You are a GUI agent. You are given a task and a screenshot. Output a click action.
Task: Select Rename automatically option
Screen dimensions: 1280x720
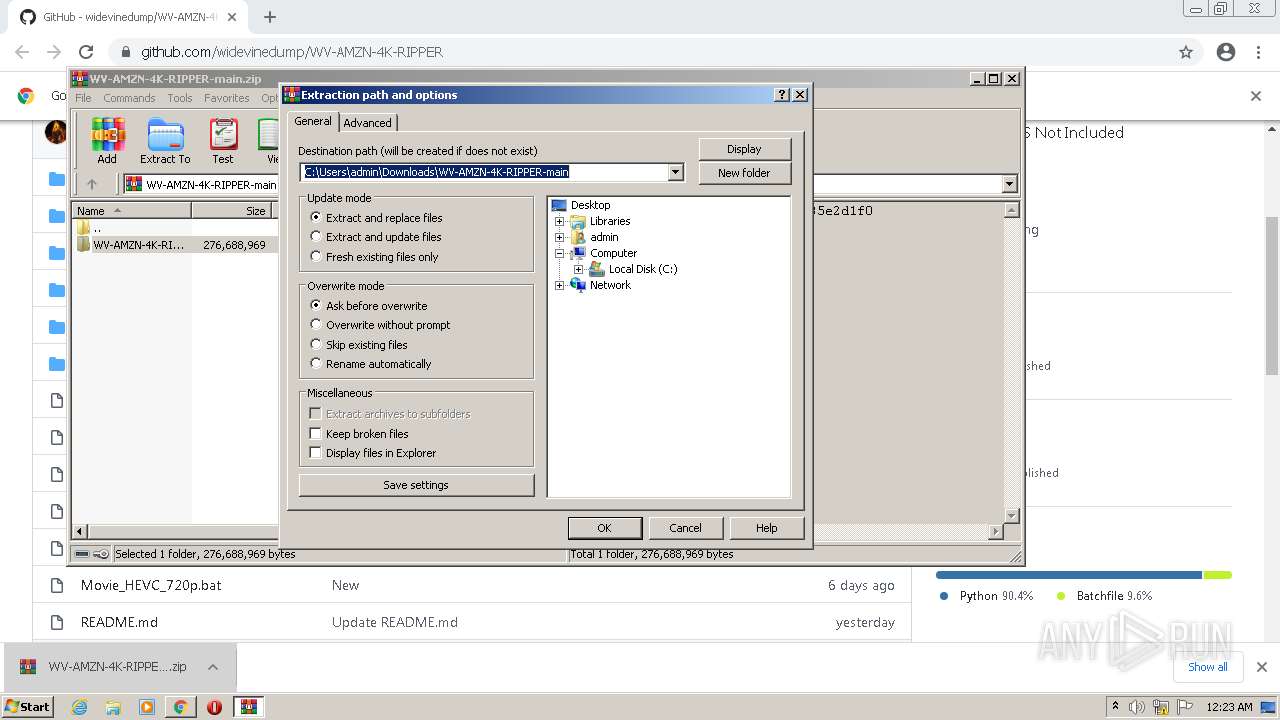371,364
